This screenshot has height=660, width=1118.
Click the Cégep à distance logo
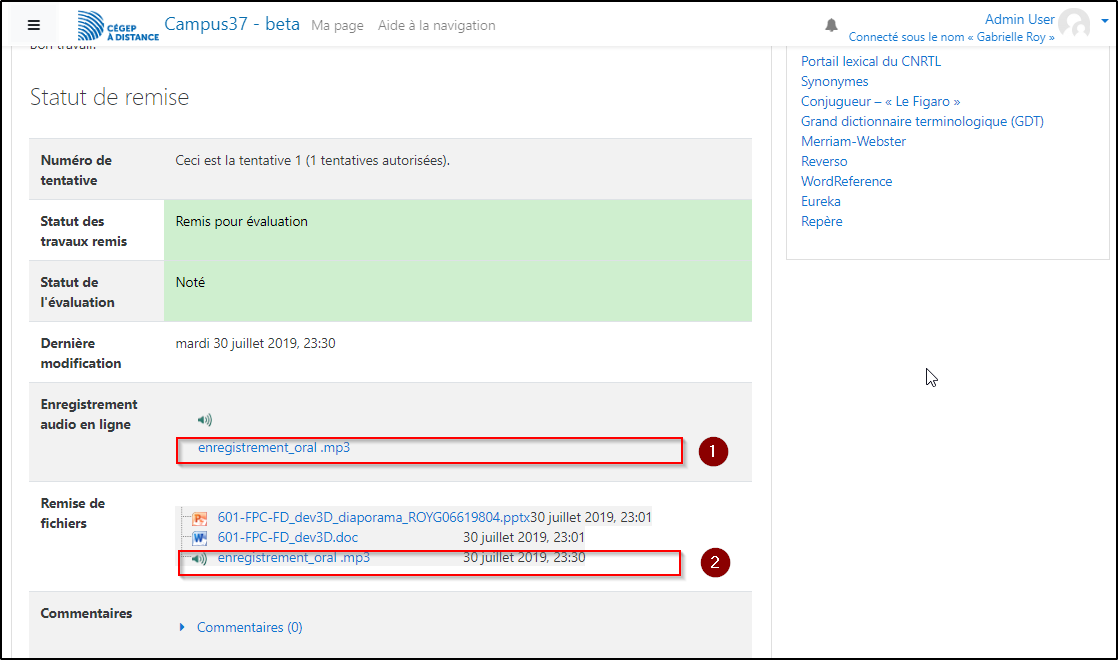click(118, 26)
